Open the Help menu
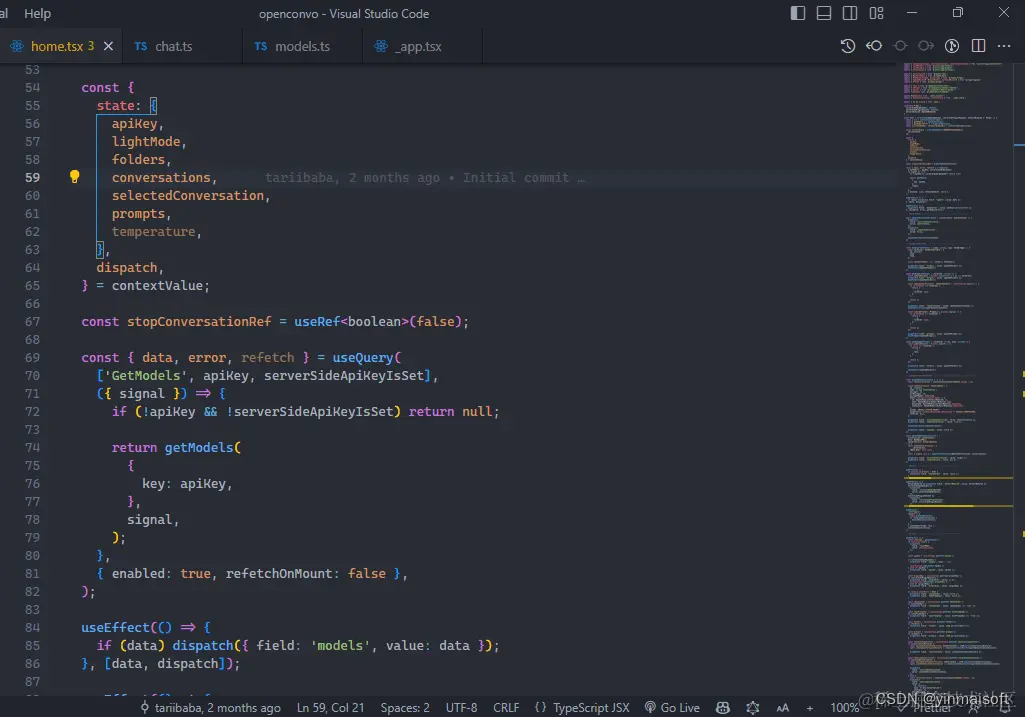The image size is (1025, 717). point(37,13)
